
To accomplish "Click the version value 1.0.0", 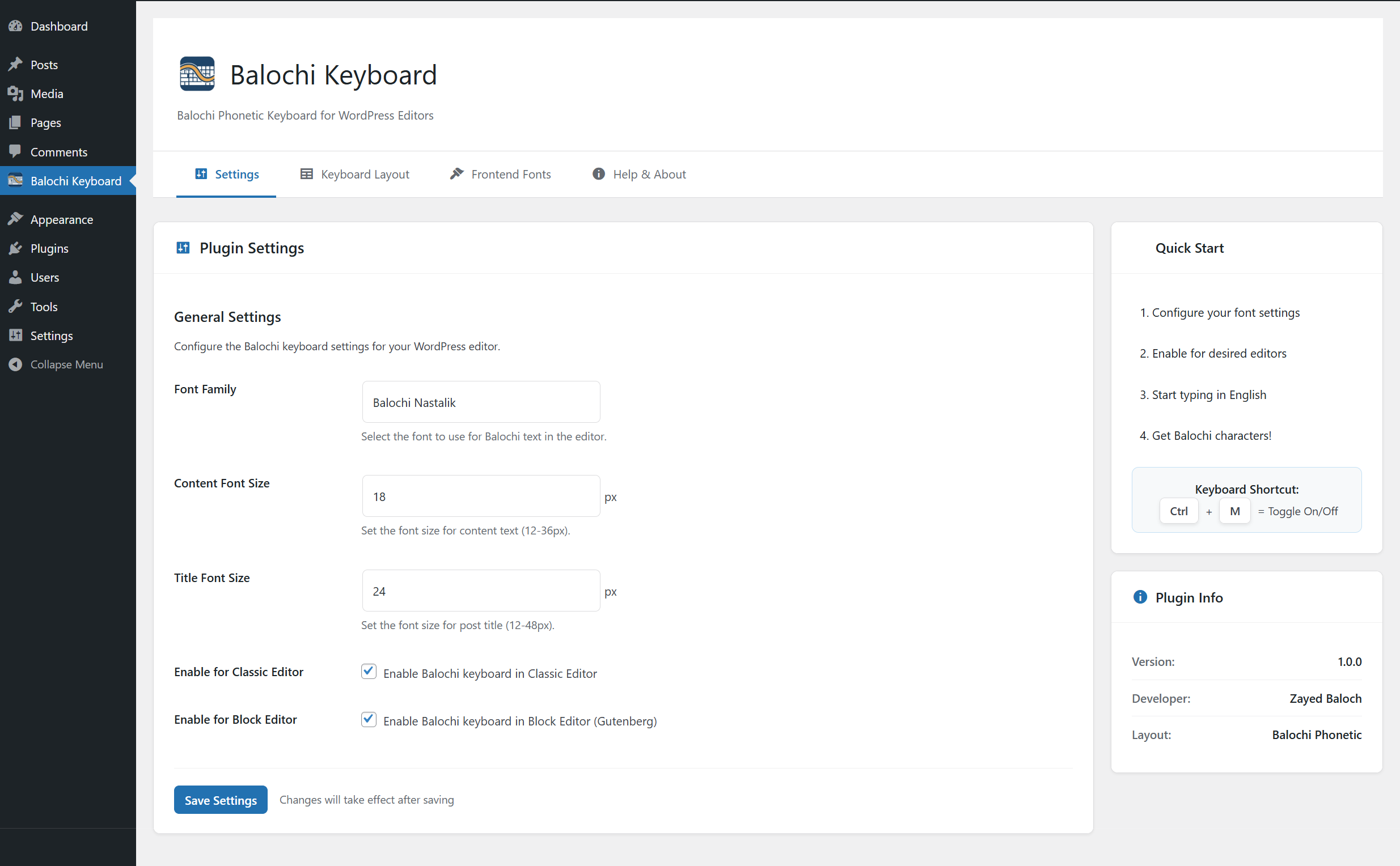I will 1350,661.
